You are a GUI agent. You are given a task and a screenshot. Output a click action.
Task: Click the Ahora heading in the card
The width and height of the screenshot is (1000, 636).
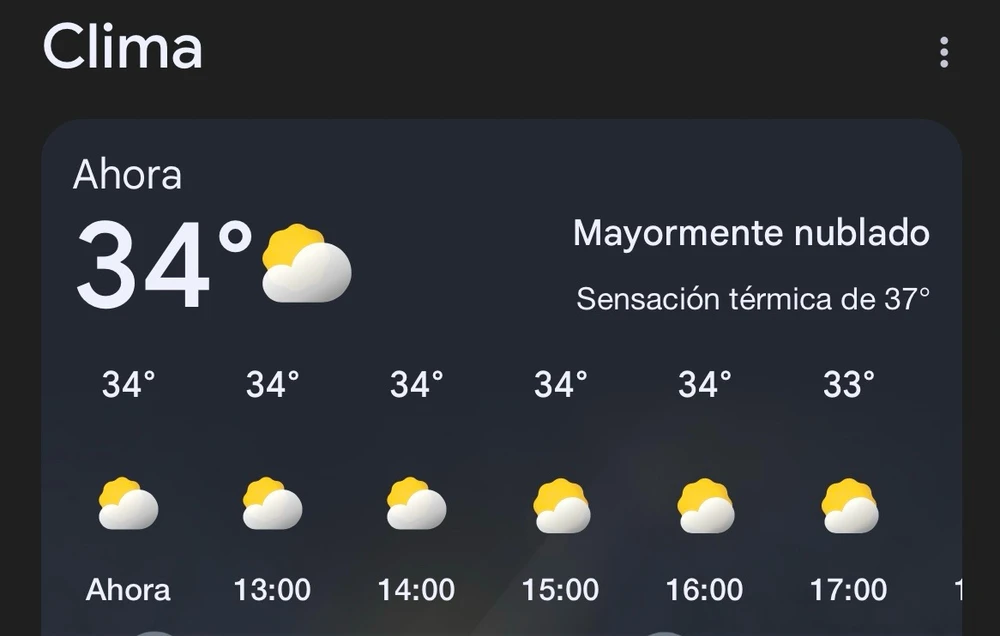[x=127, y=175]
